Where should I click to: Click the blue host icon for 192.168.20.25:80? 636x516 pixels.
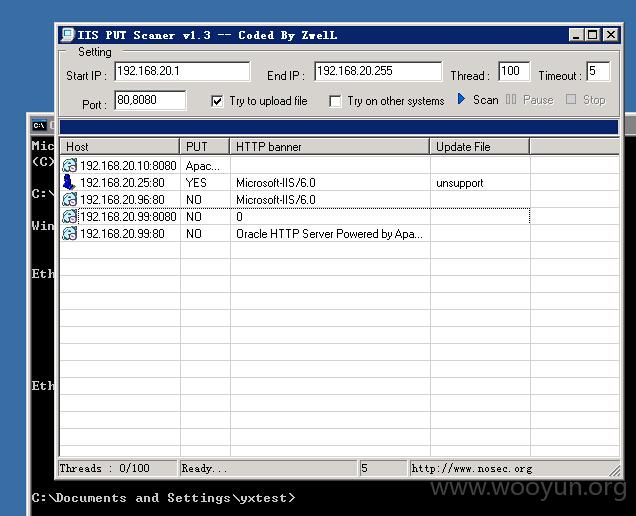69,183
